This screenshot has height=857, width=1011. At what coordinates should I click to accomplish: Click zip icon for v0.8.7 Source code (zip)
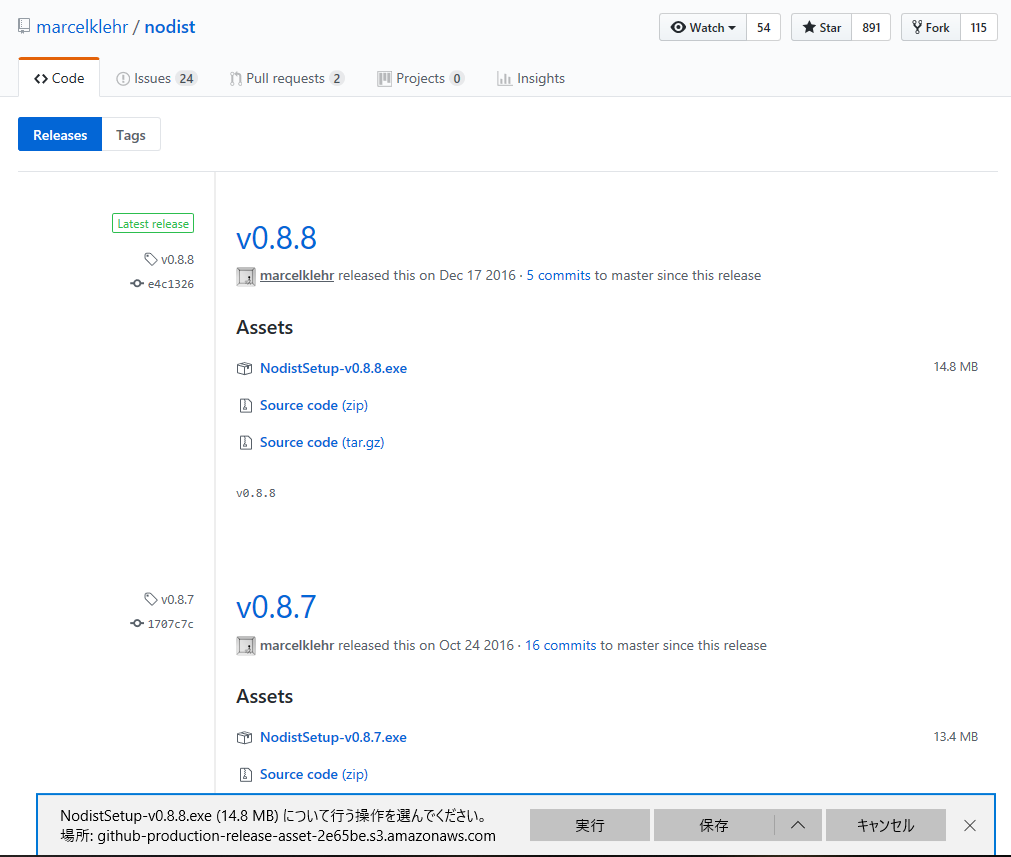pyautogui.click(x=245, y=774)
